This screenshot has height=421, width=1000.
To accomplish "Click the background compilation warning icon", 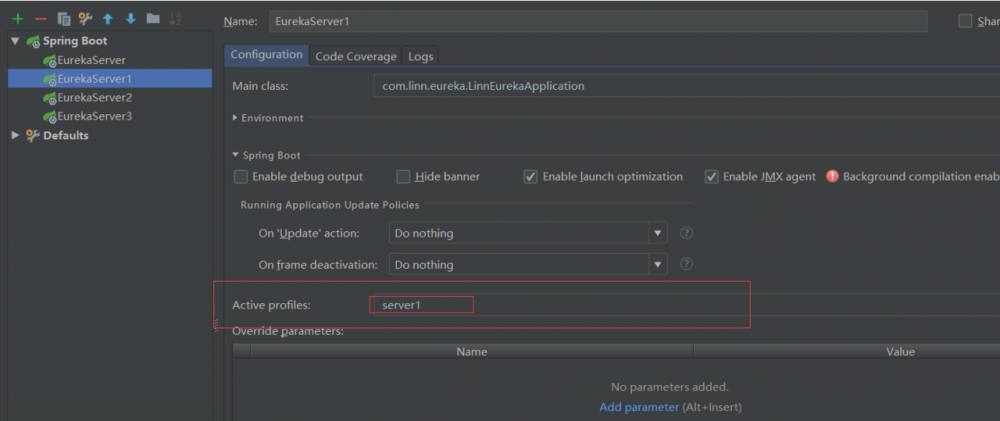I will pos(832,177).
